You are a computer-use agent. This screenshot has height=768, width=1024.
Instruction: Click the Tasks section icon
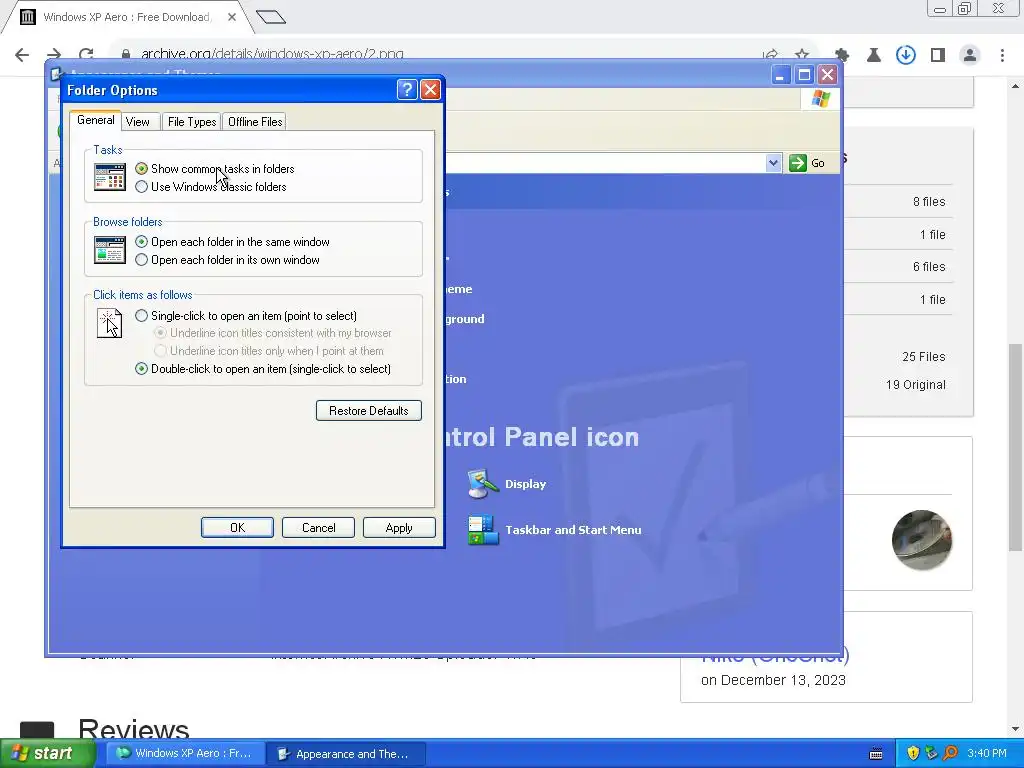[x=110, y=177]
